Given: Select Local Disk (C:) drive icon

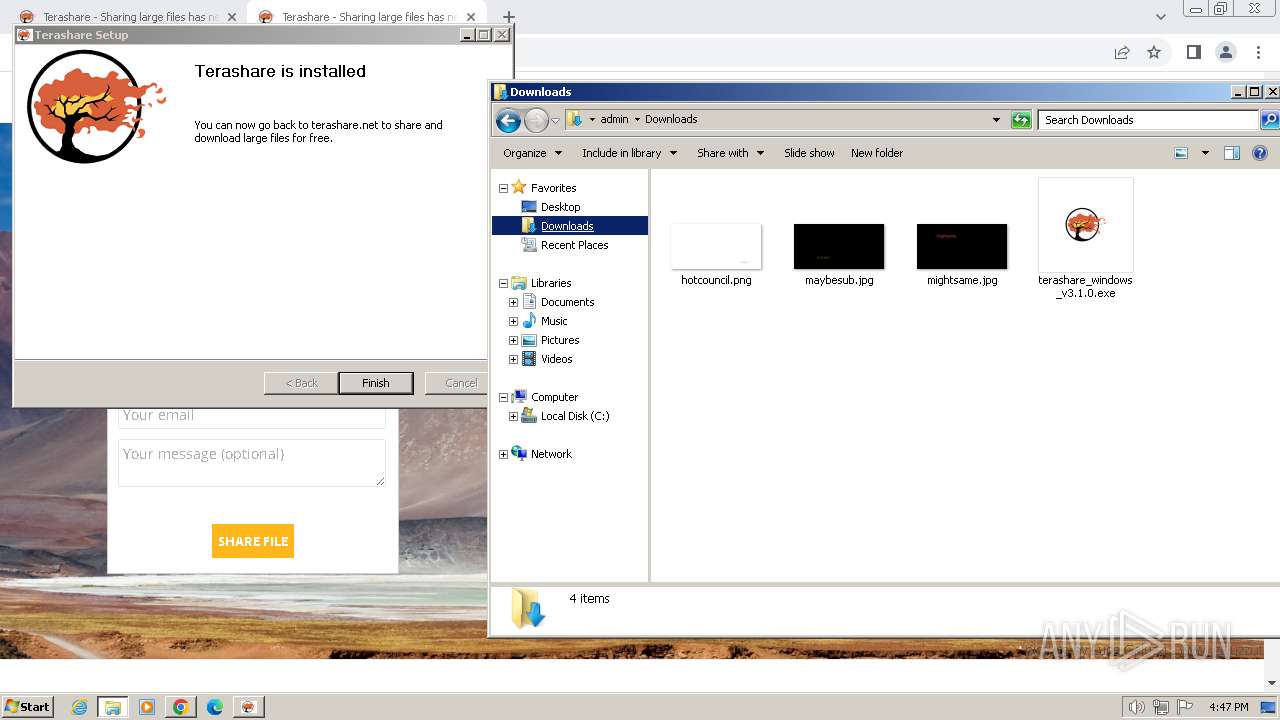Looking at the screenshot, I should tap(529, 416).
